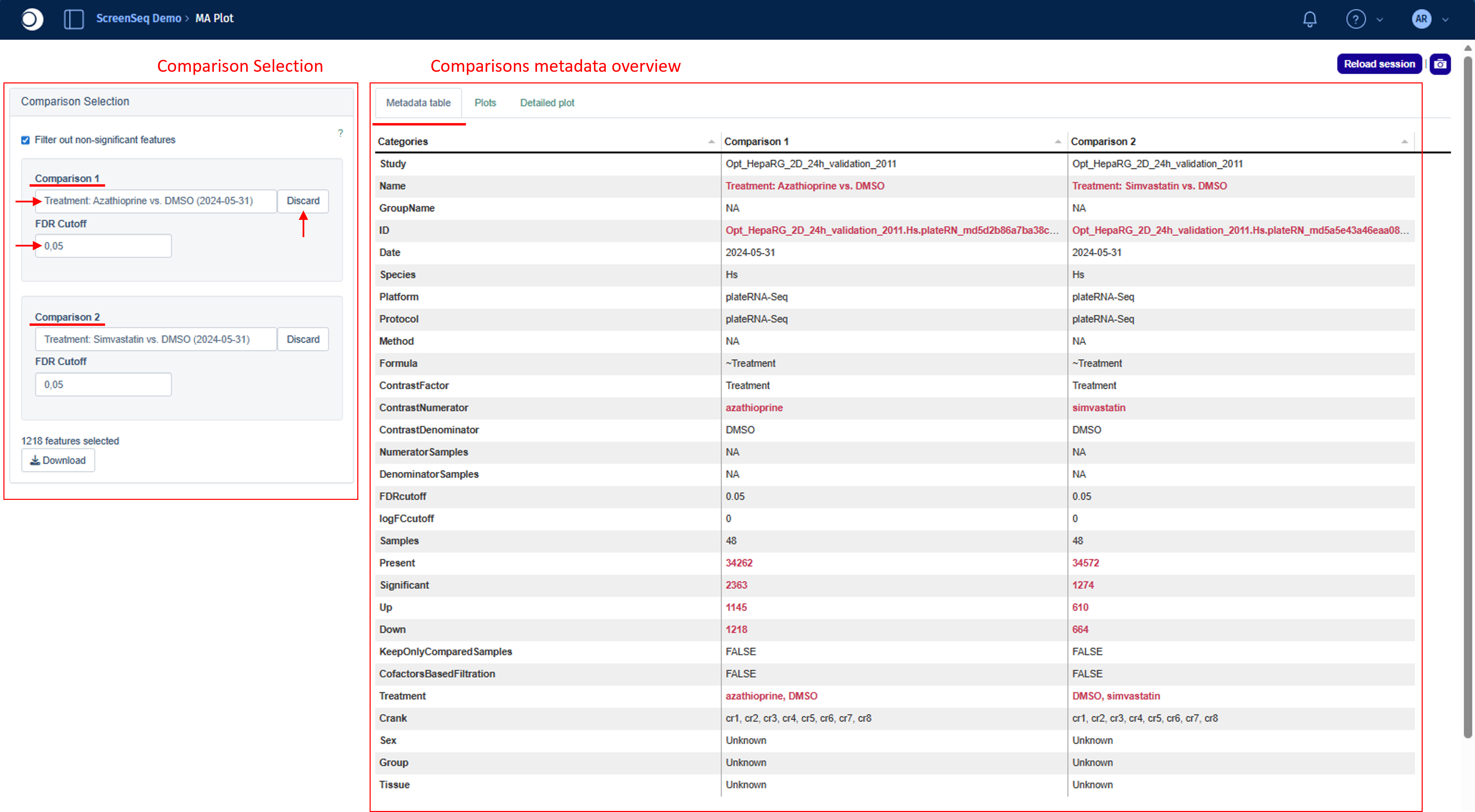Click 'azathioprine' ContrastNumerator value
This screenshot has height=812, width=1475.
pyautogui.click(x=754, y=408)
